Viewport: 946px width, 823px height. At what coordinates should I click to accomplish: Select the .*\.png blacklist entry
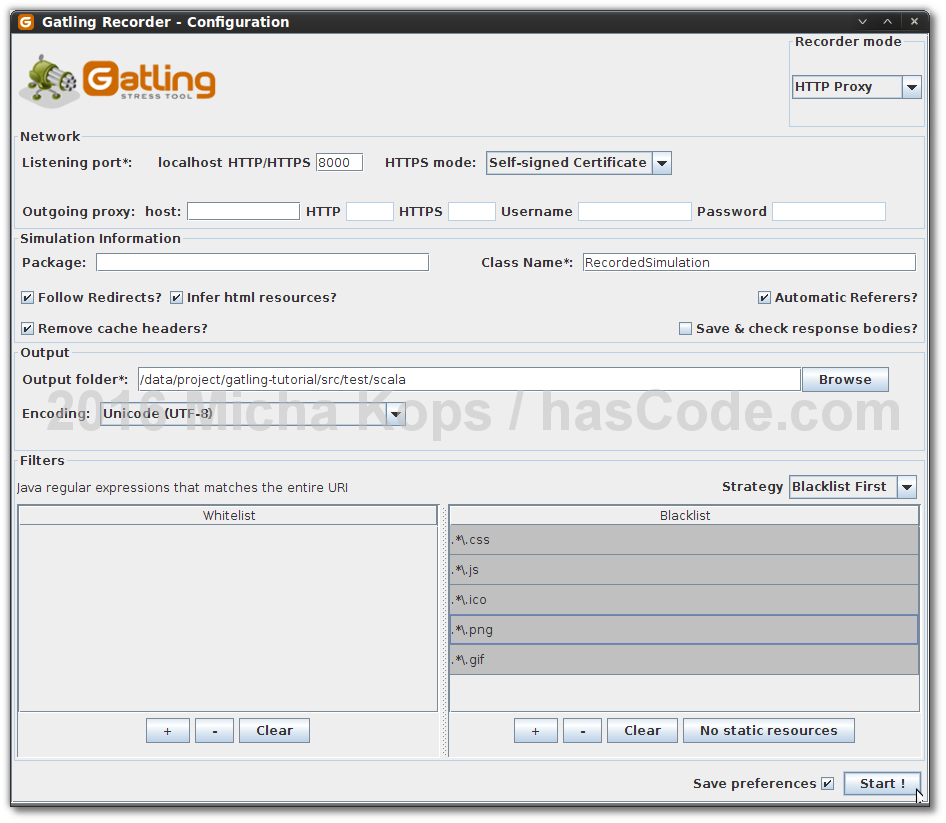(x=684, y=629)
